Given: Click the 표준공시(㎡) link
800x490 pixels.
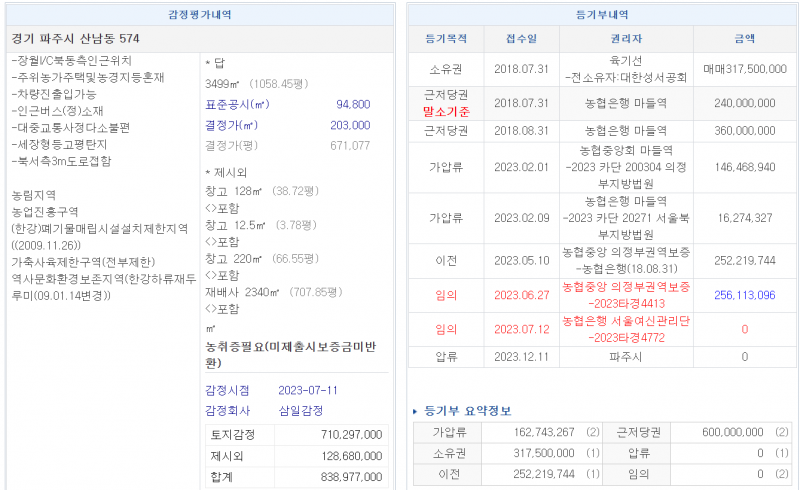Looking at the screenshot, I should coord(237,104).
